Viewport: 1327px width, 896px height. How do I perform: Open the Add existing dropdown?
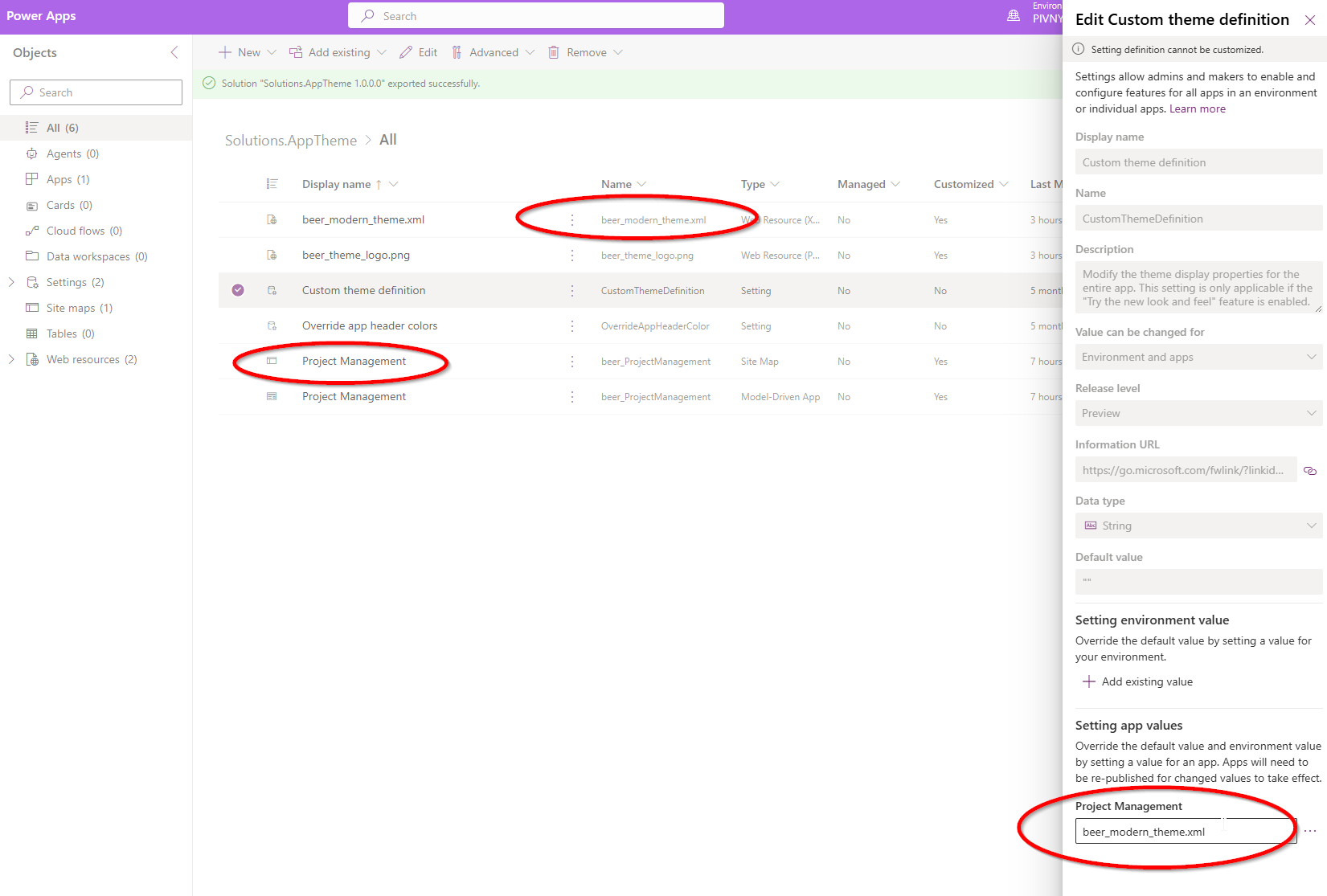338,52
